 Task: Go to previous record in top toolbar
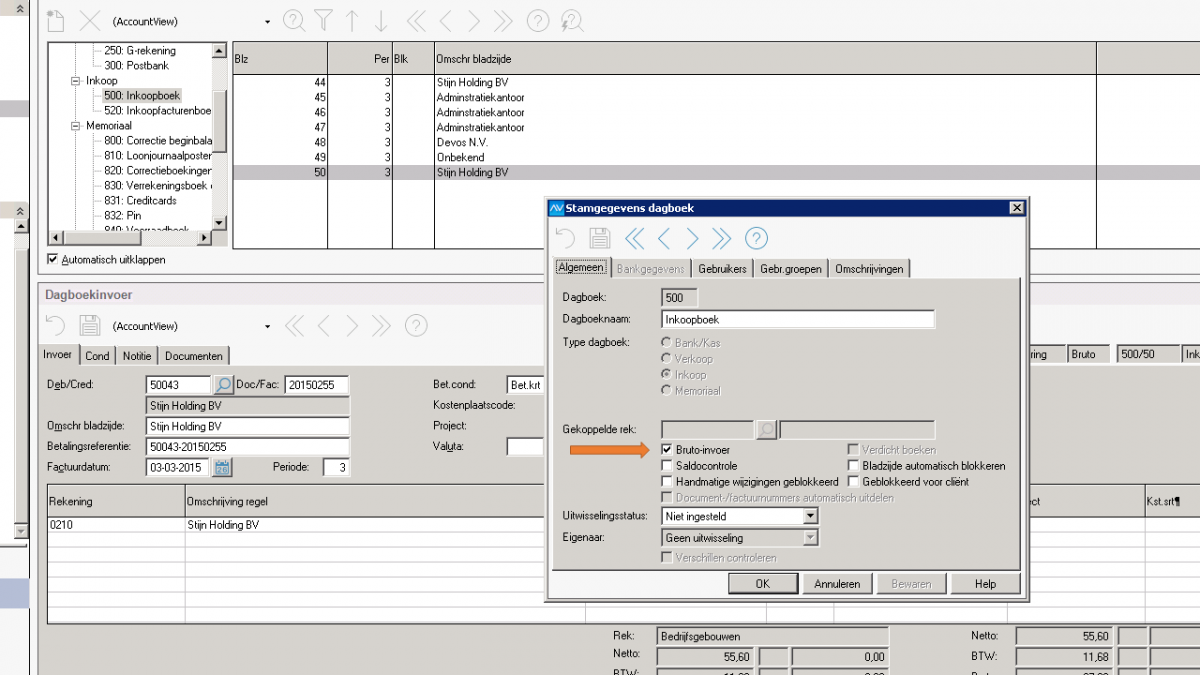pos(445,20)
